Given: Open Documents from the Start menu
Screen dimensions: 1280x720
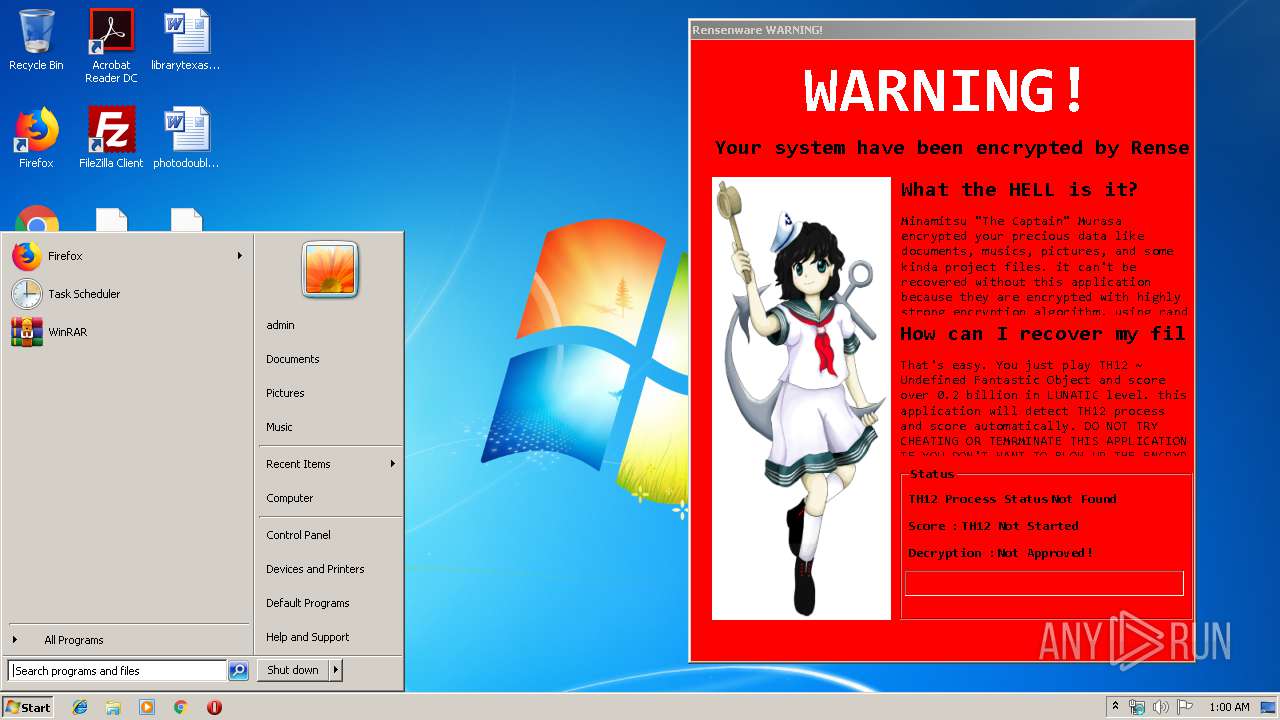Looking at the screenshot, I should 293,359.
